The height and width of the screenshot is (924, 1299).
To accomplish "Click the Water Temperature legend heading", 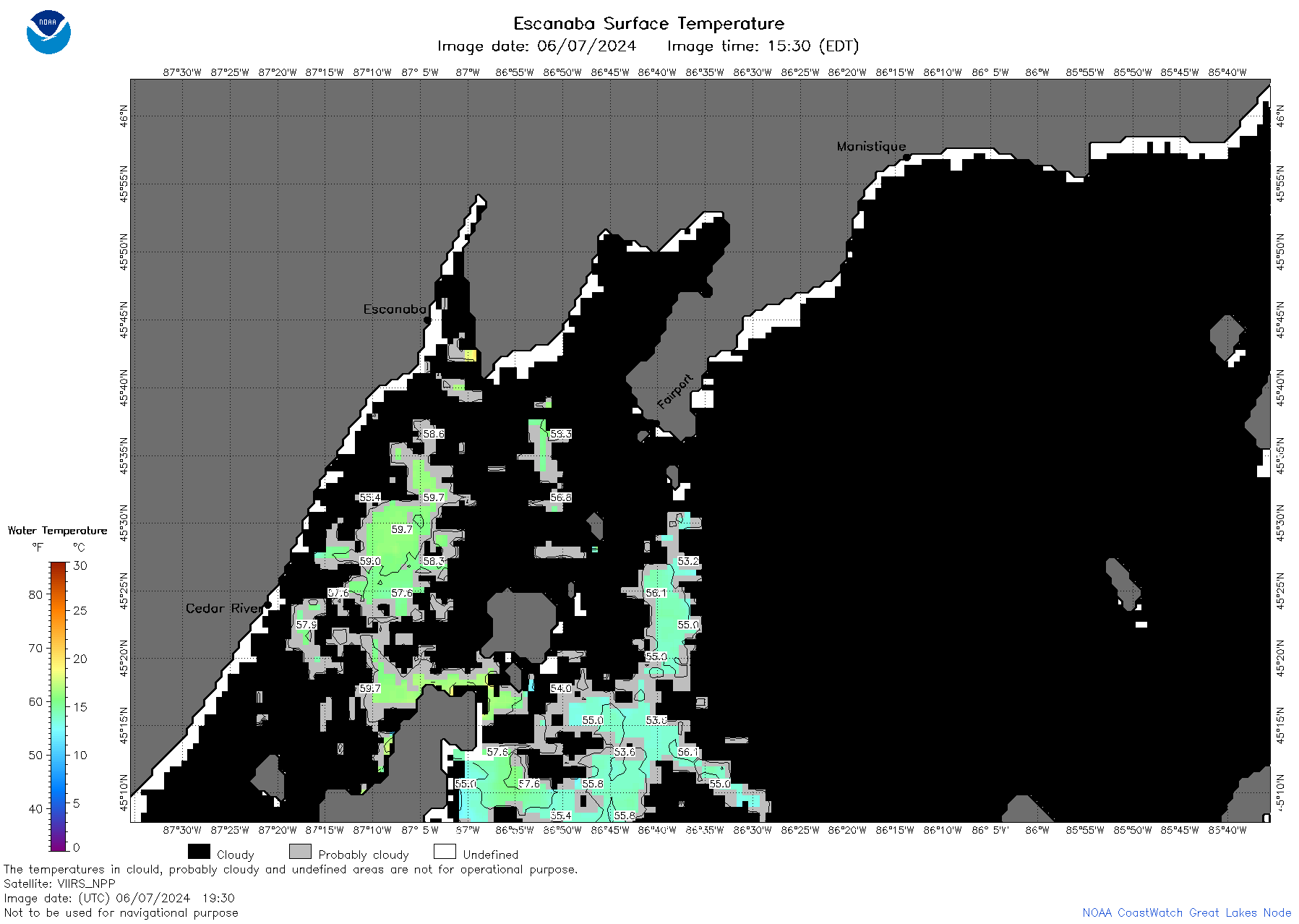I will coord(57,531).
